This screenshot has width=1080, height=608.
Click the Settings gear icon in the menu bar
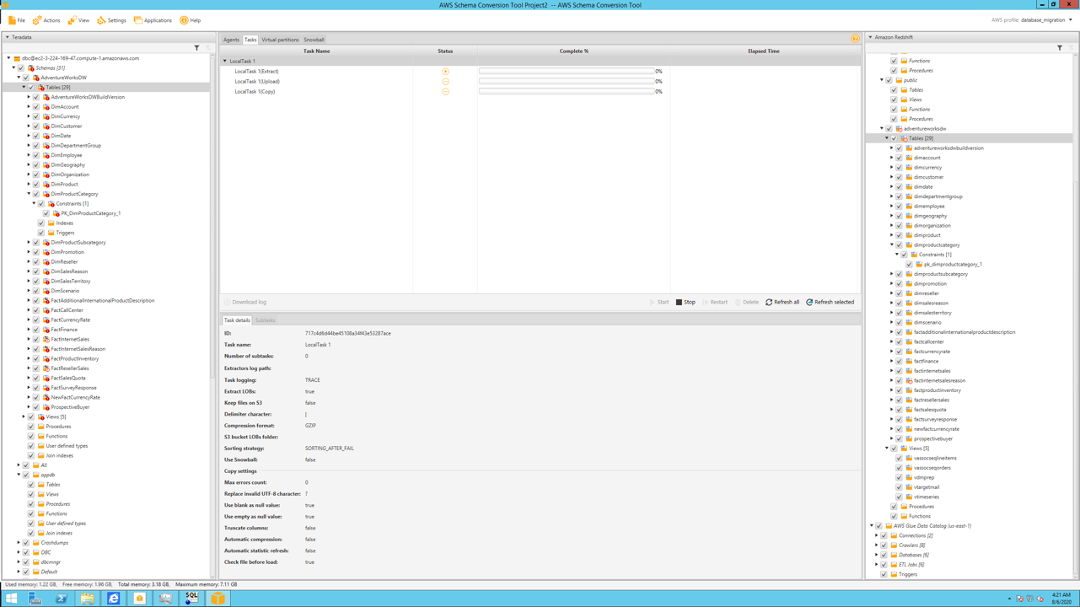pyautogui.click(x=101, y=20)
